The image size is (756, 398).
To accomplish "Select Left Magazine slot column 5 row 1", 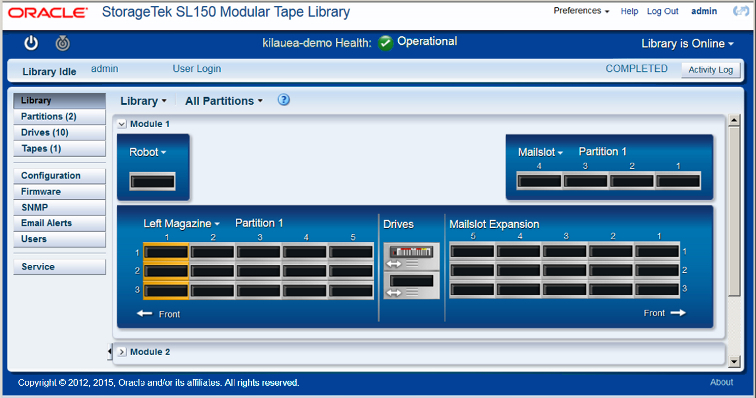I will [351, 252].
